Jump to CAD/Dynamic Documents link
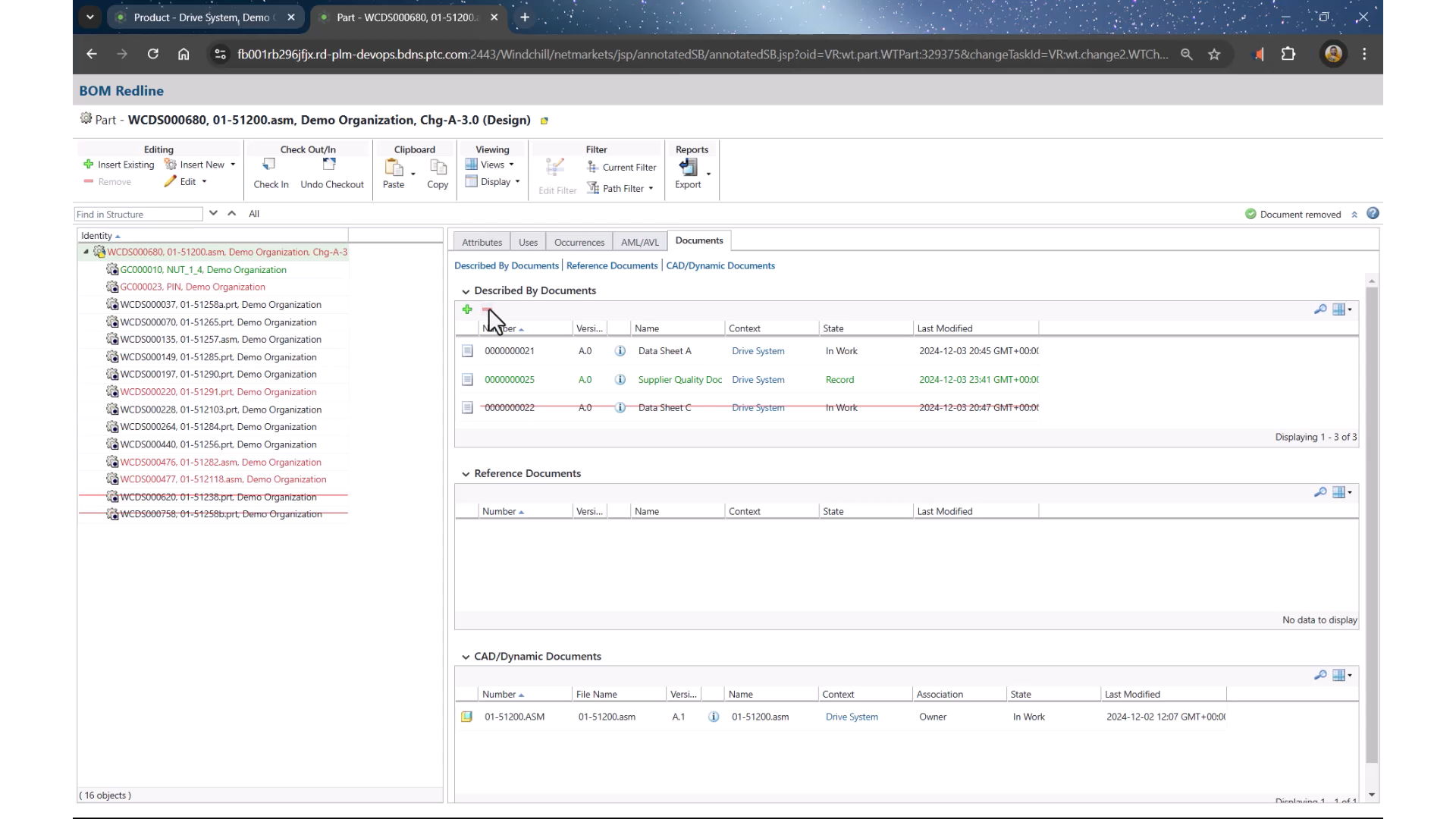Image resolution: width=1456 pixels, height=819 pixels. coord(720,265)
